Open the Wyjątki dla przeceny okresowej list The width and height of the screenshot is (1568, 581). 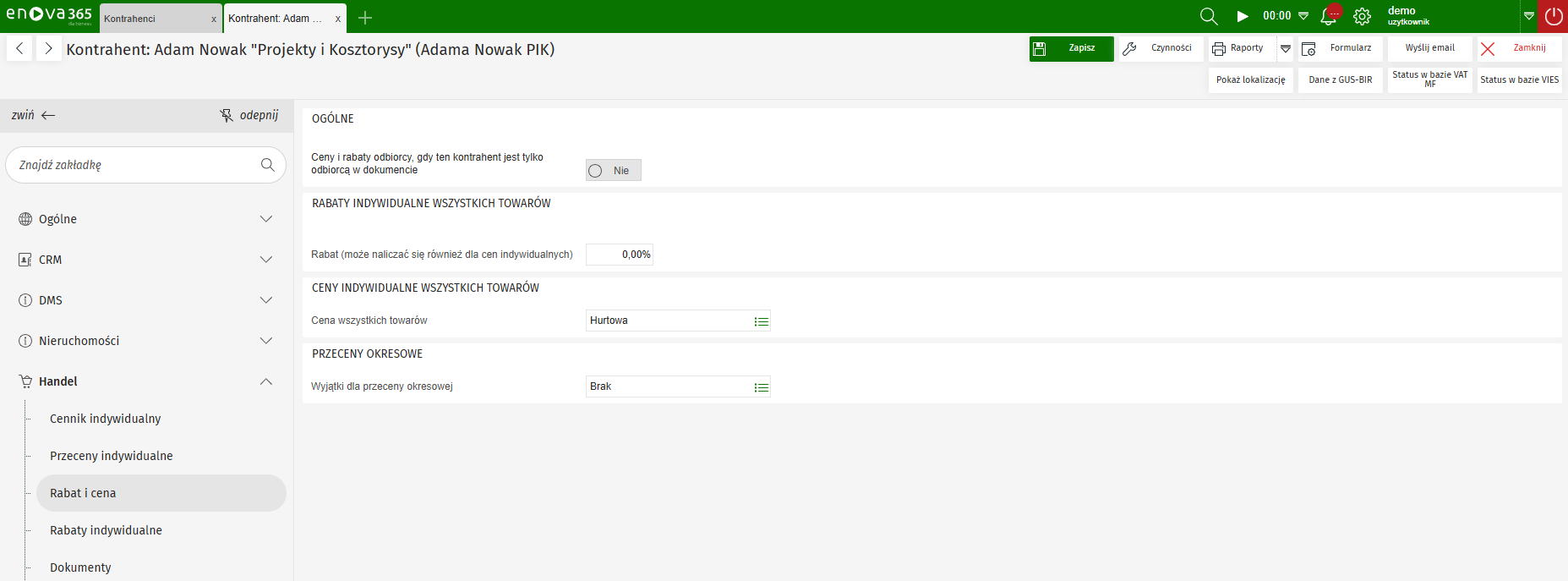coord(762,387)
